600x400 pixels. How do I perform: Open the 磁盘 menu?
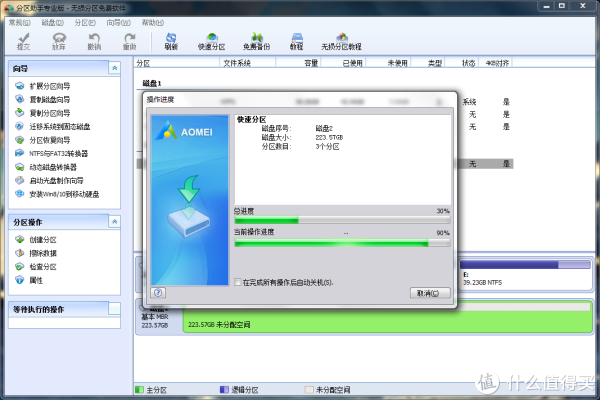coord(53,23)
